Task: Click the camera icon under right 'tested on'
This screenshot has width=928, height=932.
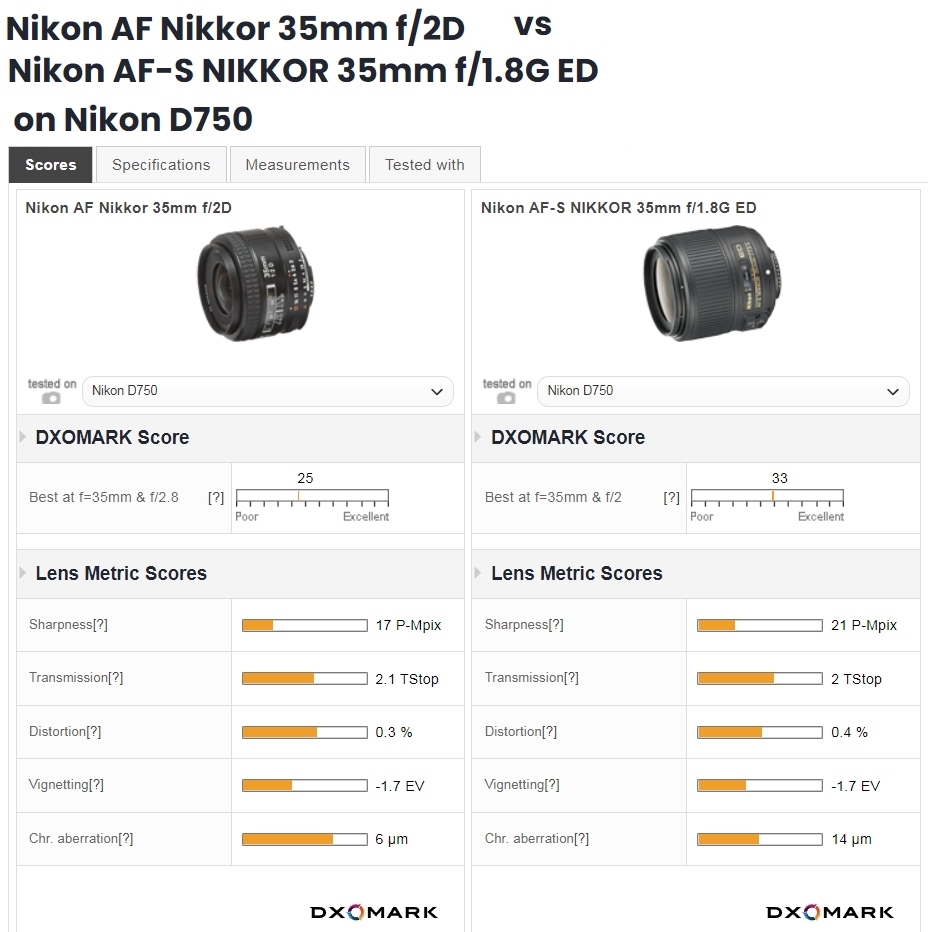Action: [x=506, y=398]
